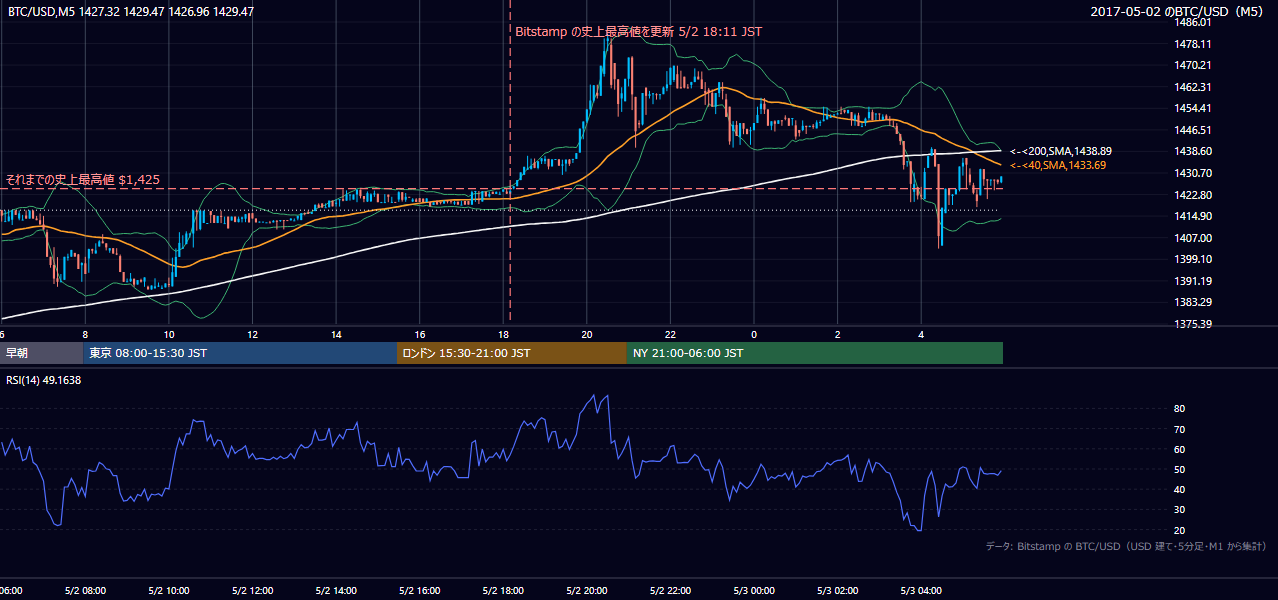This screenshot has width=1278, height=600.
Task: Click price axis value 1462.31
Action: tap(1194, 87)
